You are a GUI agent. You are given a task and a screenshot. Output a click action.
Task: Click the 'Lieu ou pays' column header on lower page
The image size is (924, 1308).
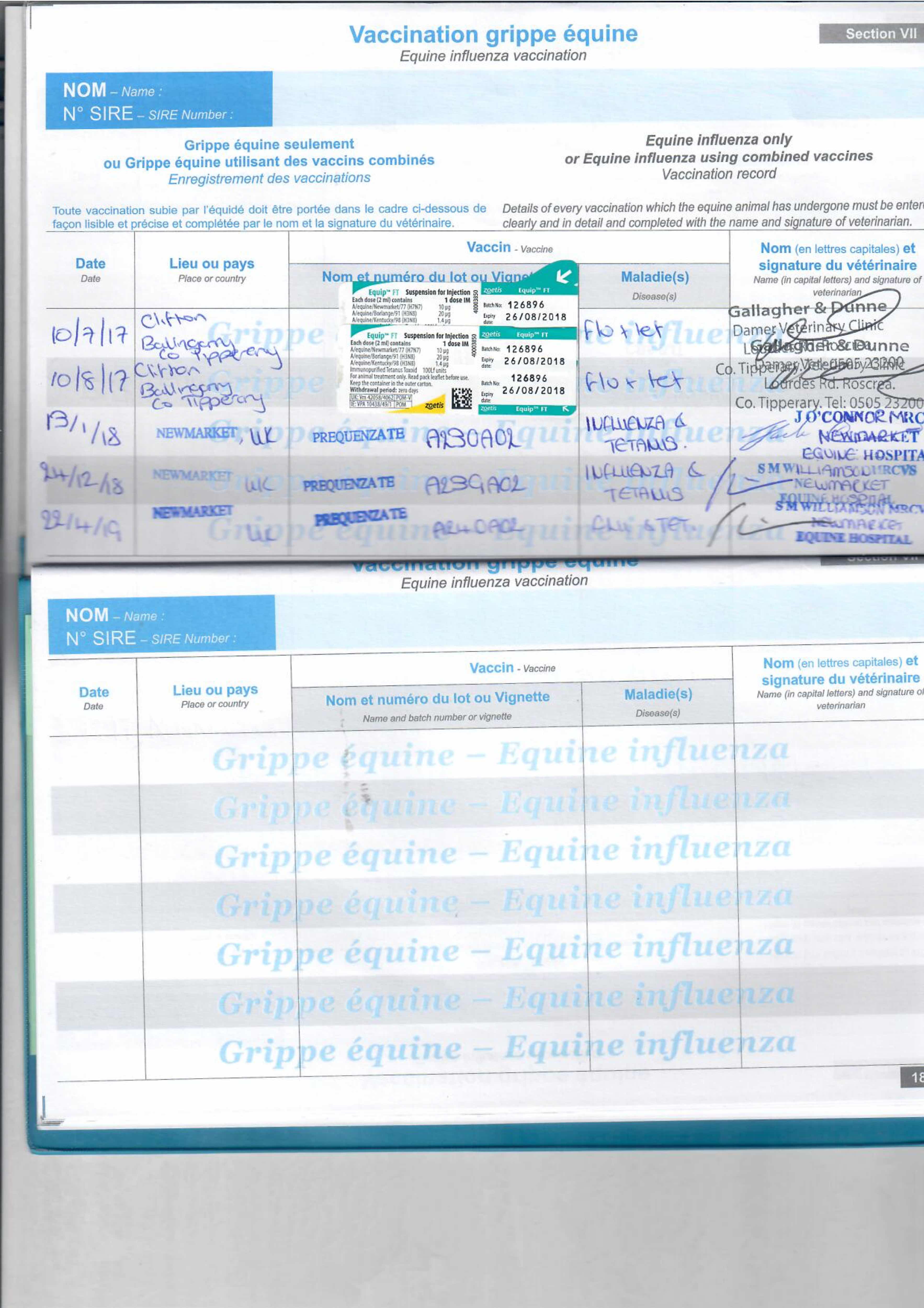(x=215, y=690)
